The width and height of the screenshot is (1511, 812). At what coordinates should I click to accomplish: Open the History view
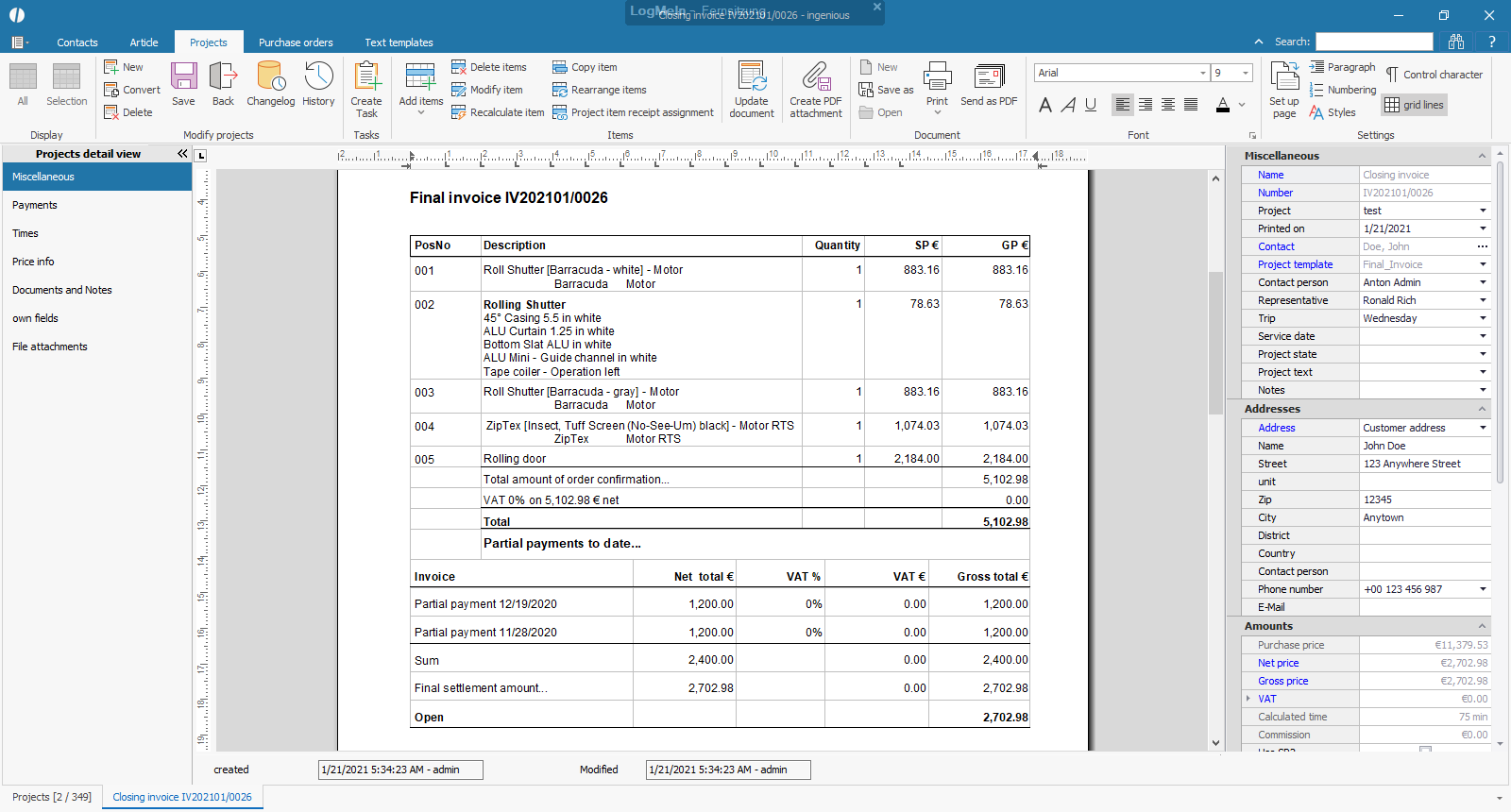click(318, 83)
